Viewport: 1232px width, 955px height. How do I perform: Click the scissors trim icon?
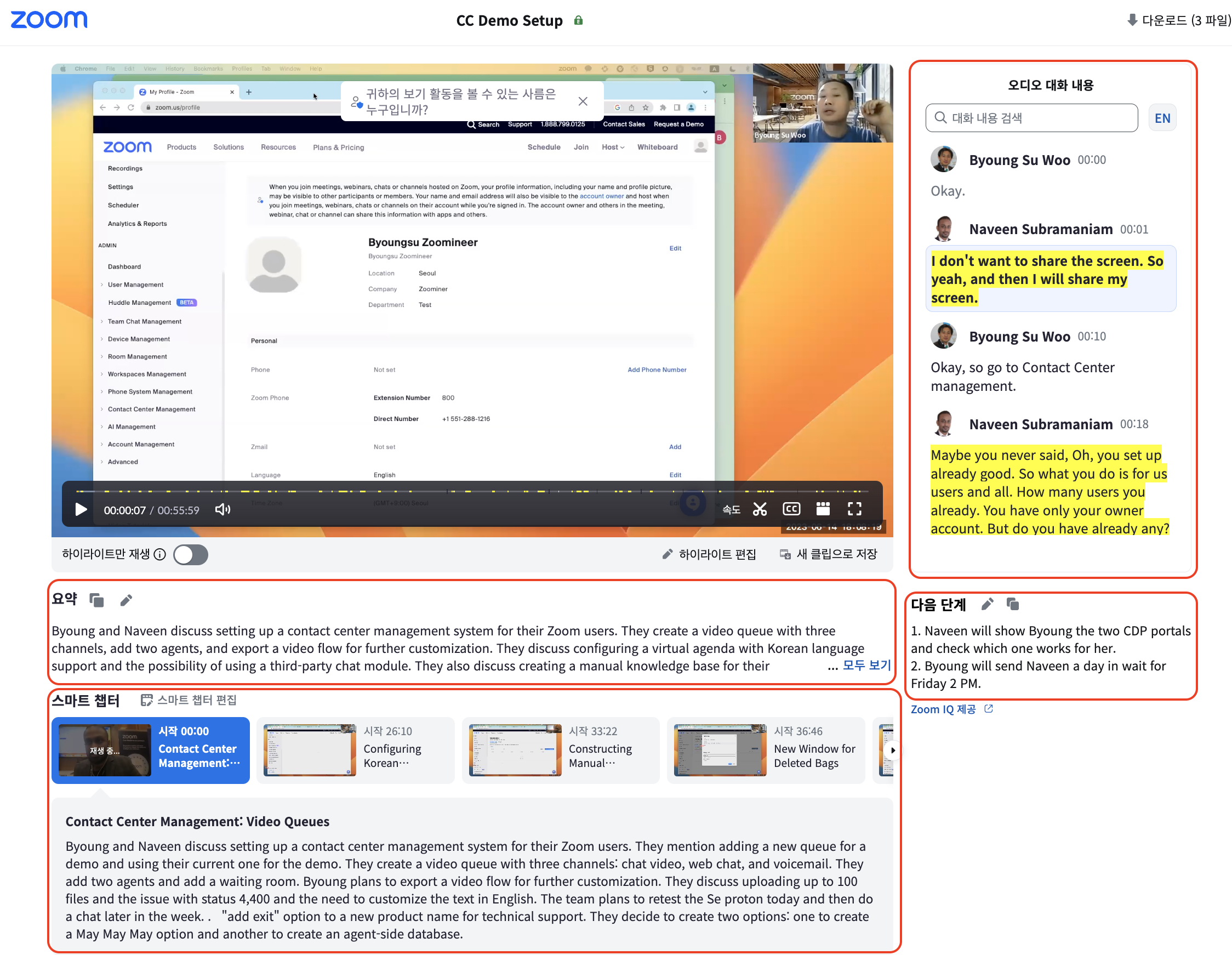coord(760,510)
